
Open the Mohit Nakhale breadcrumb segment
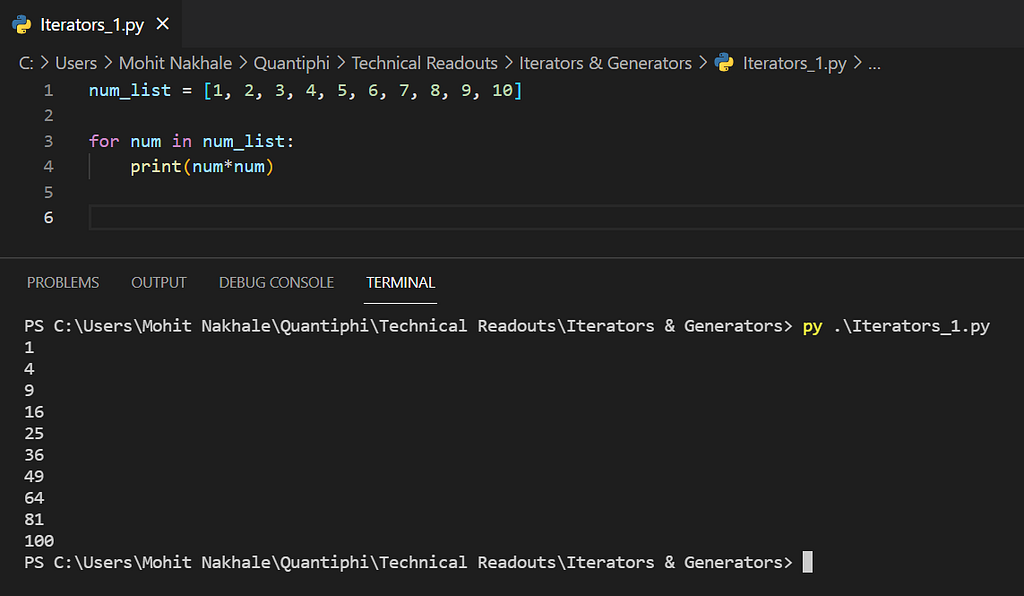pyautogui.click(x=175, y=63)
